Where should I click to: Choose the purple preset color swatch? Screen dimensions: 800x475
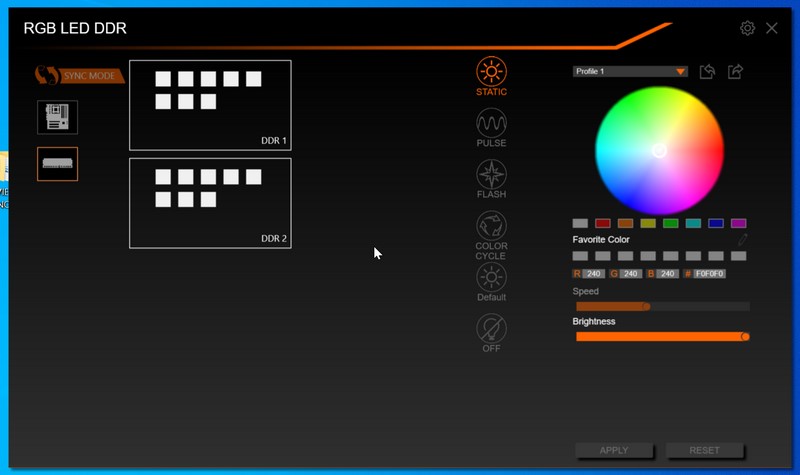pyautogui.click(x=738, y=223)
